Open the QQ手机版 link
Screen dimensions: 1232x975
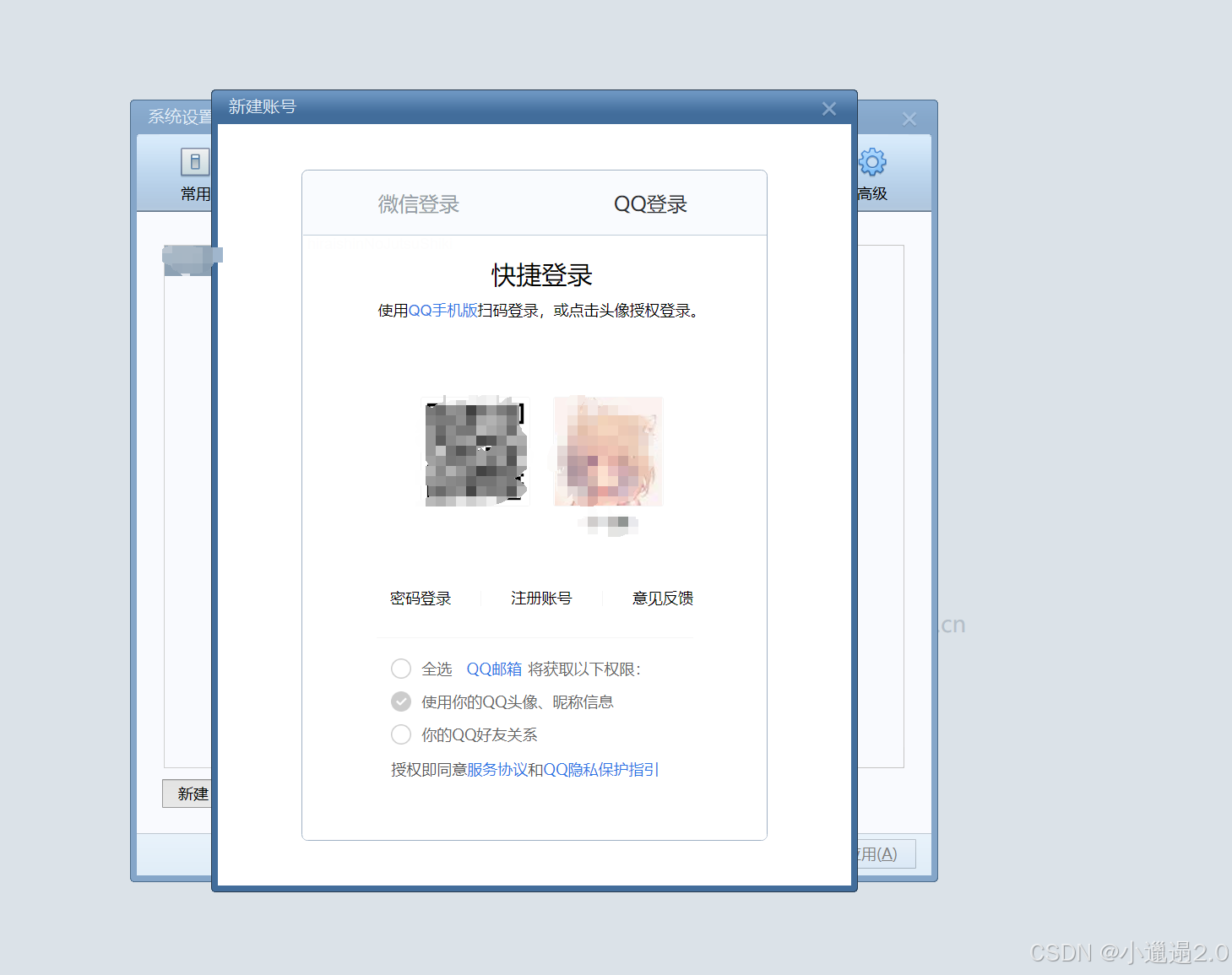click(442, 311)
